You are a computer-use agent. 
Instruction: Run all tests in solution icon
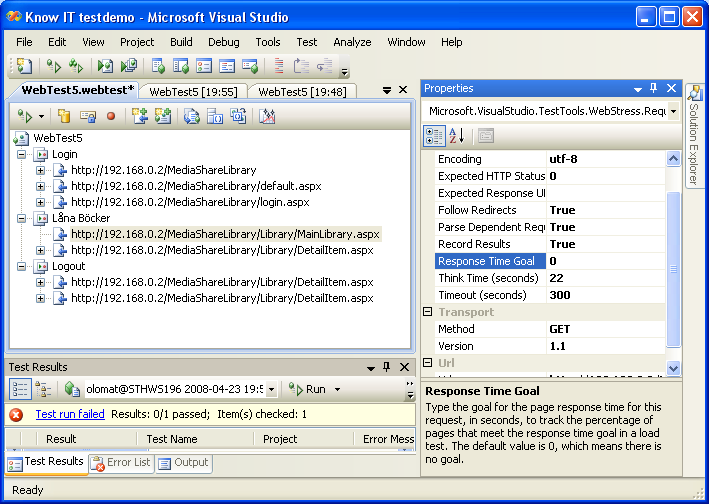tap(76, 66)
